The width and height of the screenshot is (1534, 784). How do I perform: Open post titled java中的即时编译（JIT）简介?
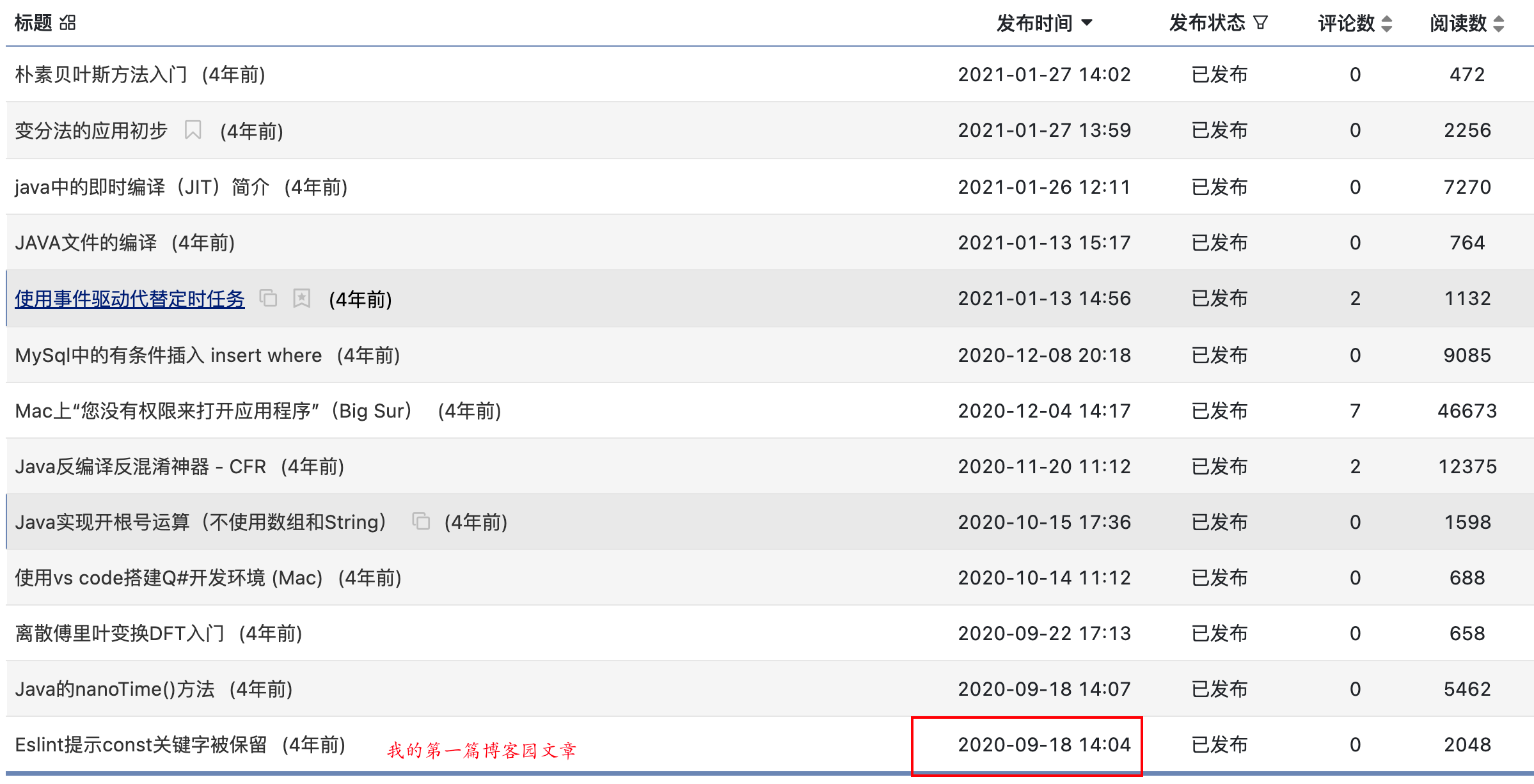click(142, 187)
